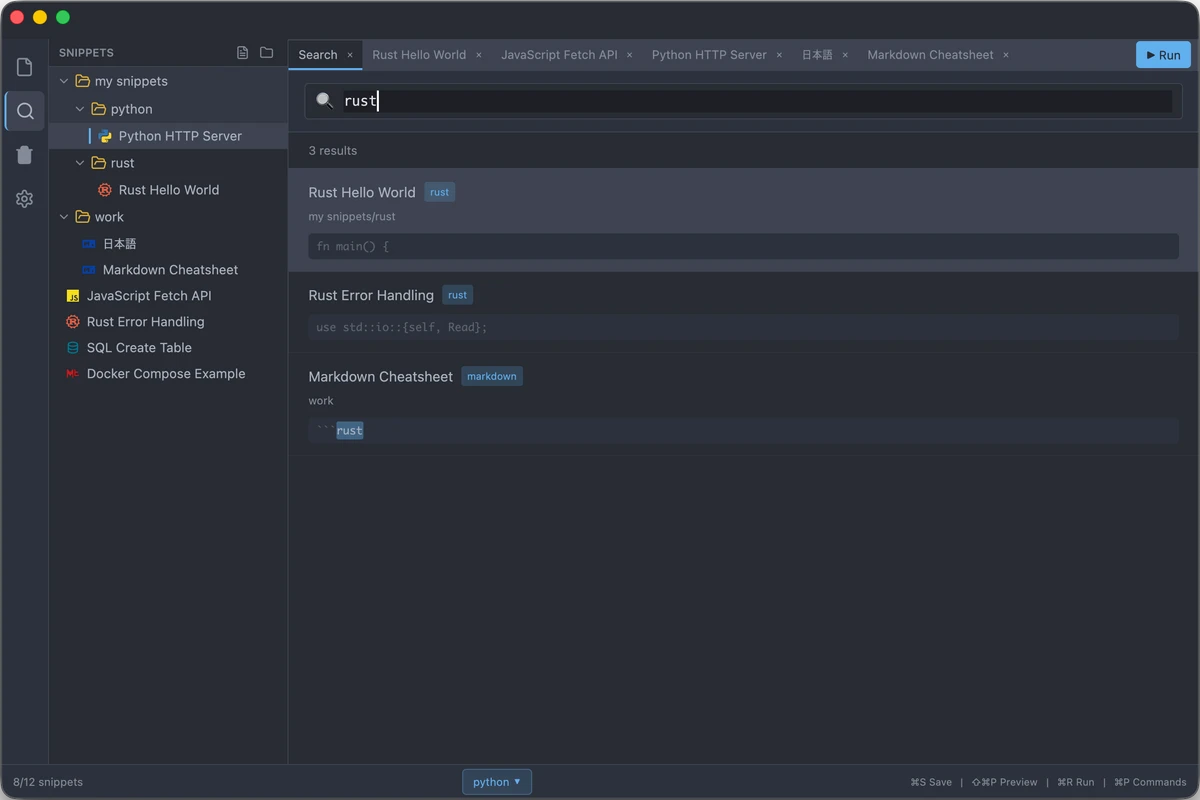Click ⌘S Save in status bar

click(931, 782)
